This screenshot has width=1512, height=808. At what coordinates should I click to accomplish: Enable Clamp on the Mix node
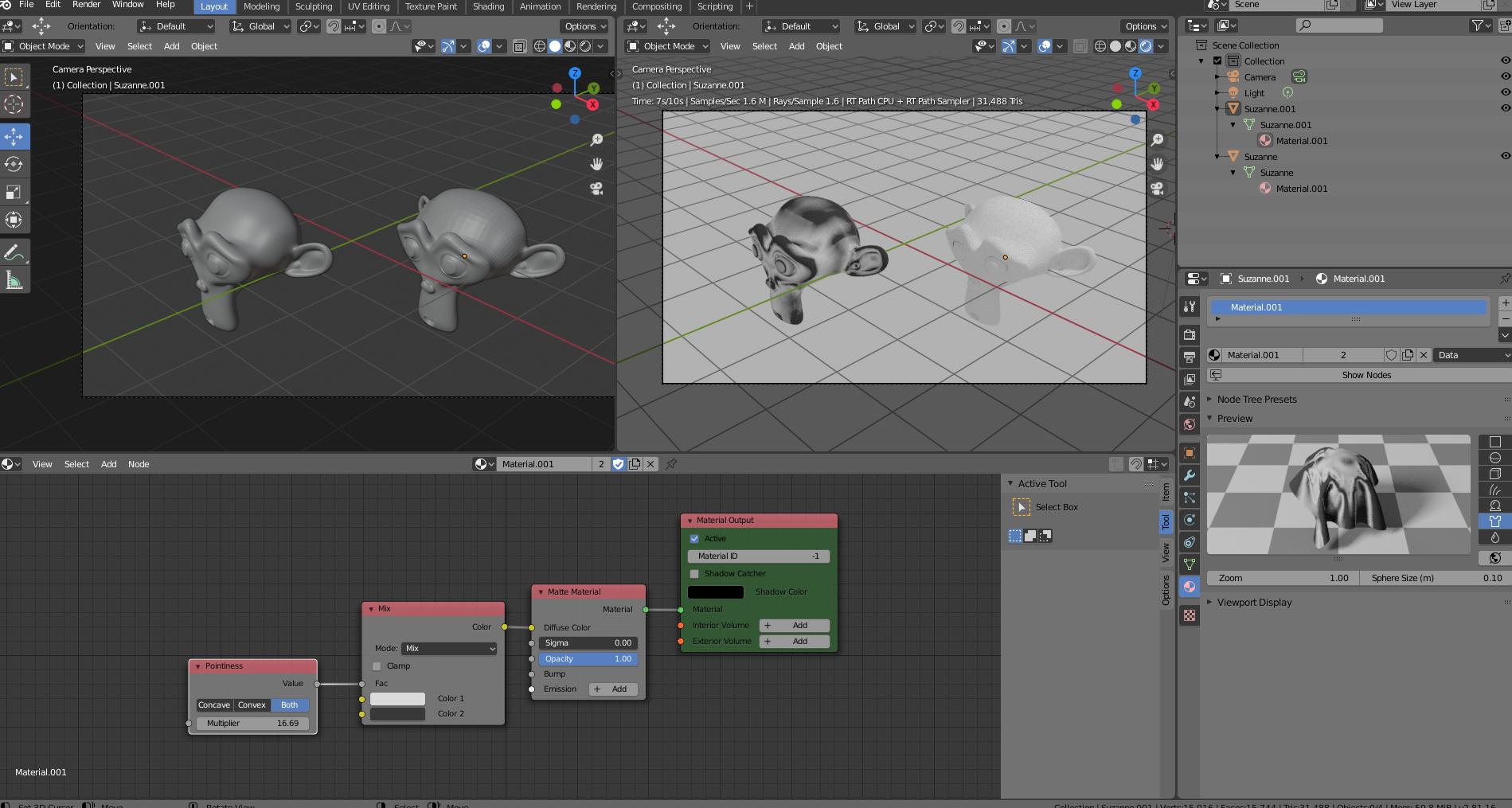[377, 666]
